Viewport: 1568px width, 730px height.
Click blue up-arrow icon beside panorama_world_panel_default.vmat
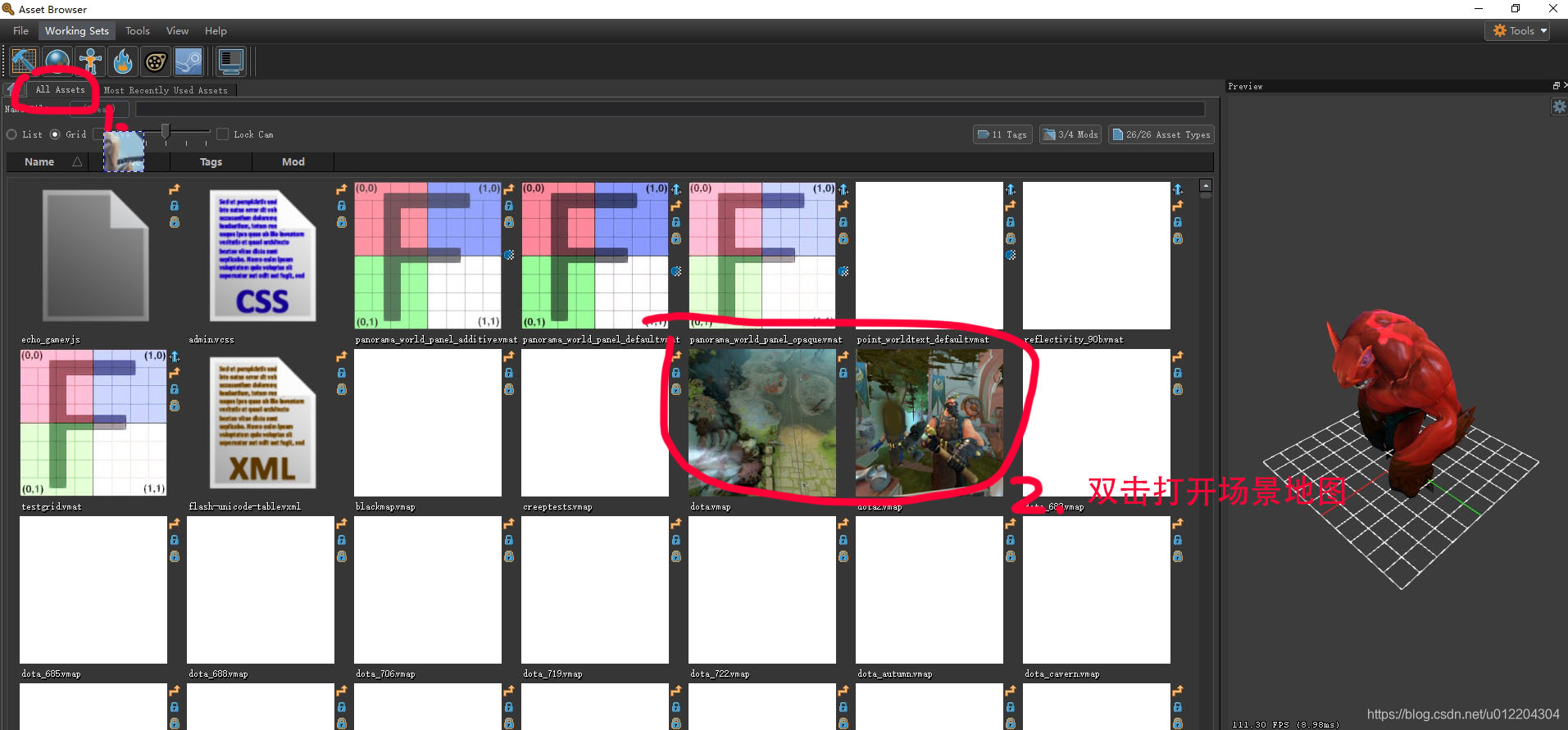coord(676,189)
